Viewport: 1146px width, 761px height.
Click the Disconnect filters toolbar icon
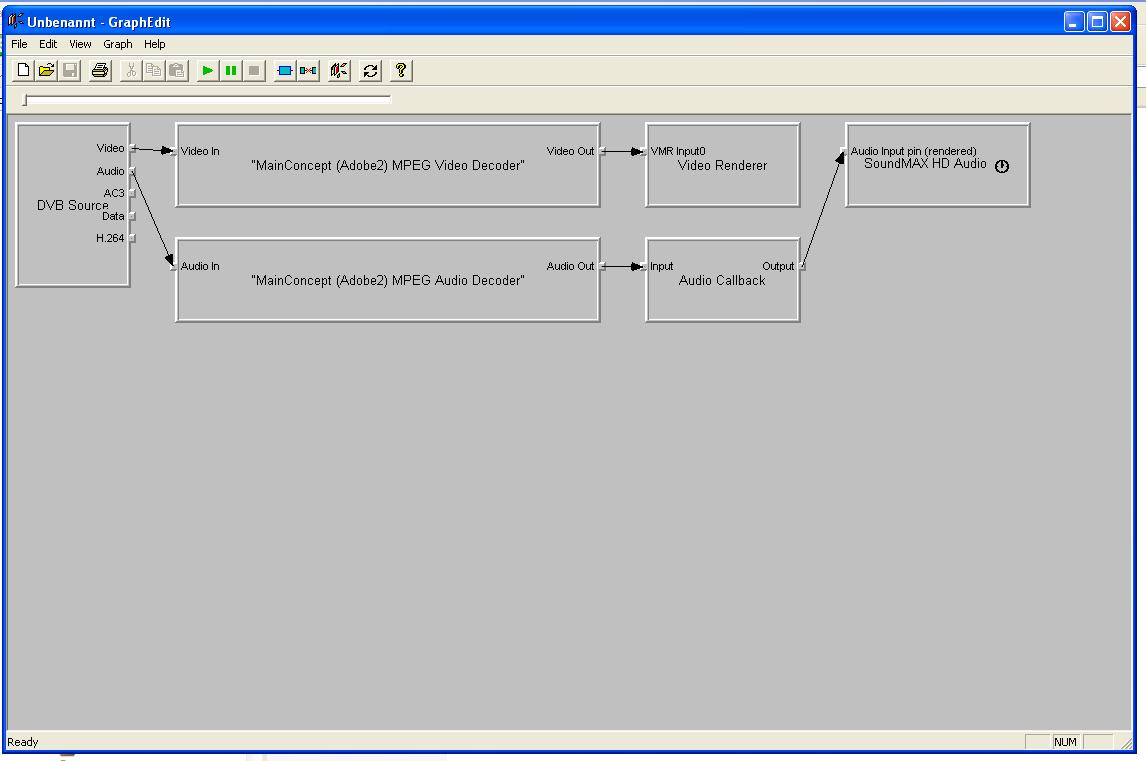(308, 70)
